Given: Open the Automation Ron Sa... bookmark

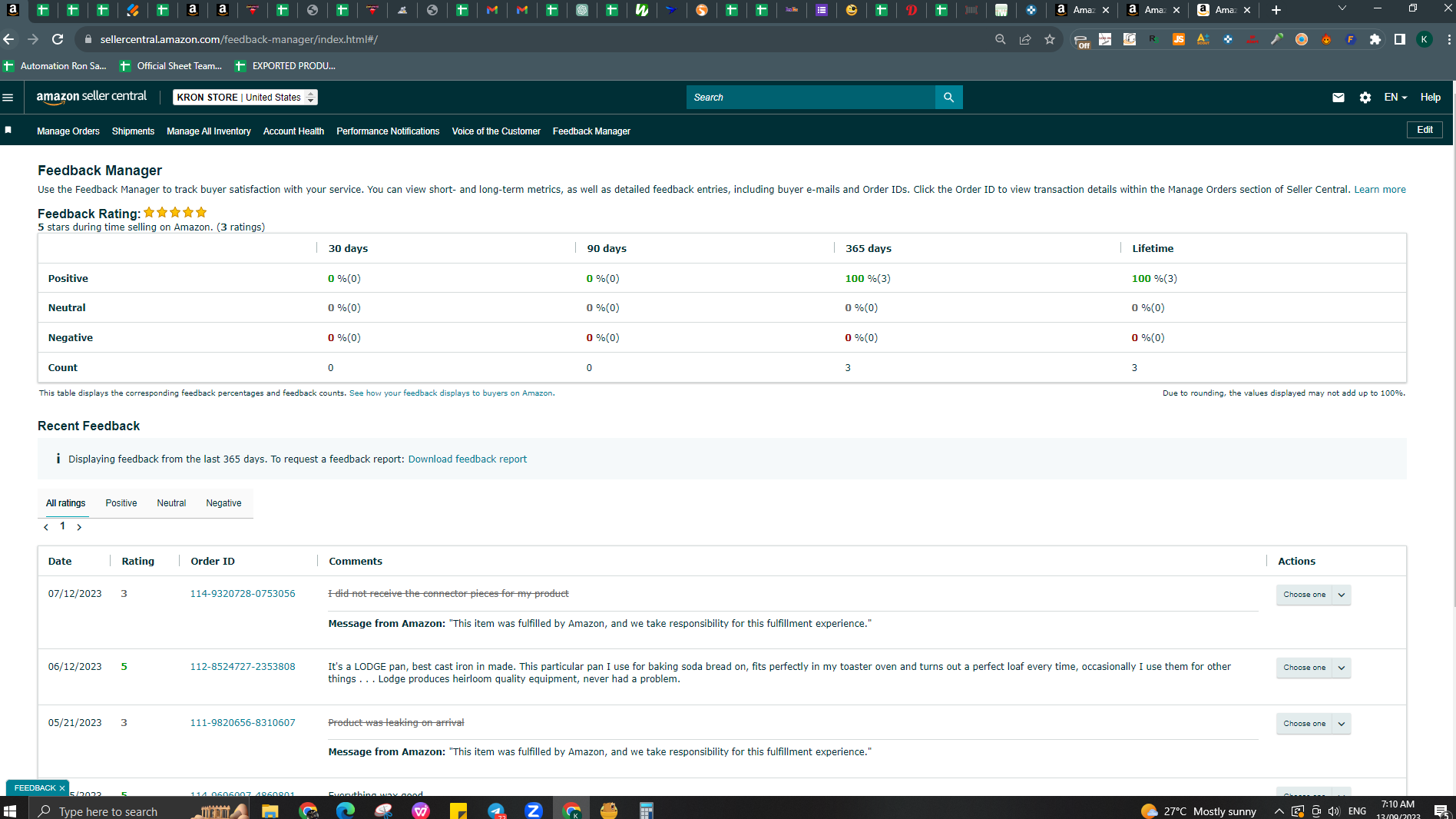Looking at the screenshot, I should click(x=55, y=66).
